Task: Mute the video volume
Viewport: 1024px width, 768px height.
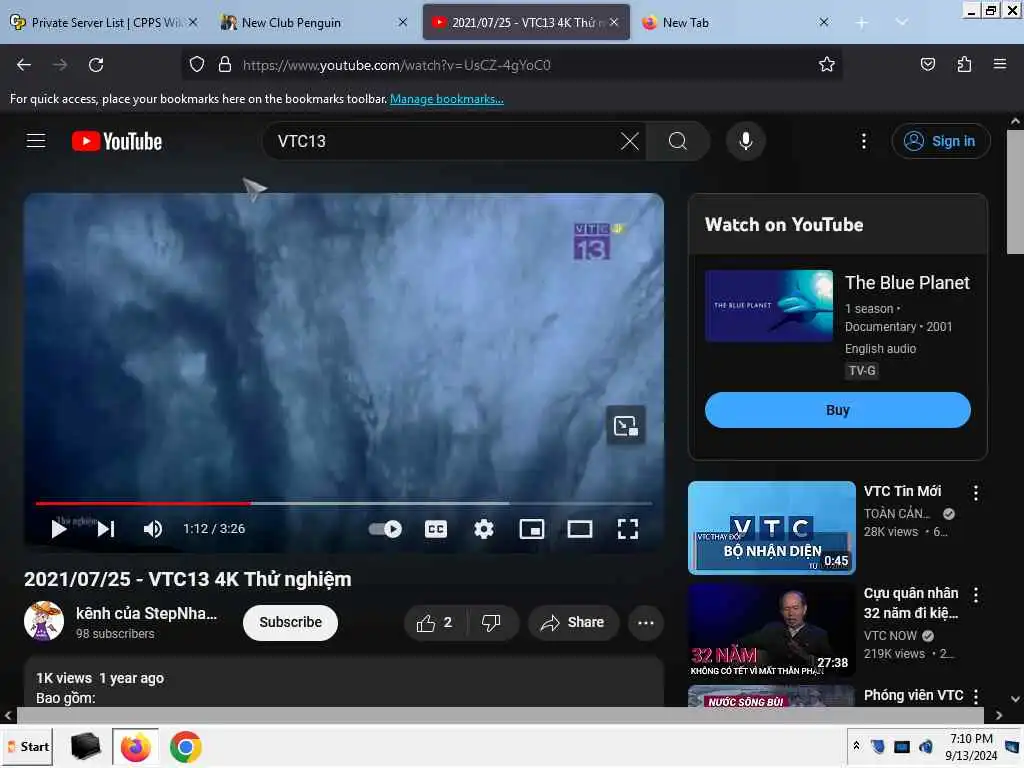Action: tap(153, 529)
